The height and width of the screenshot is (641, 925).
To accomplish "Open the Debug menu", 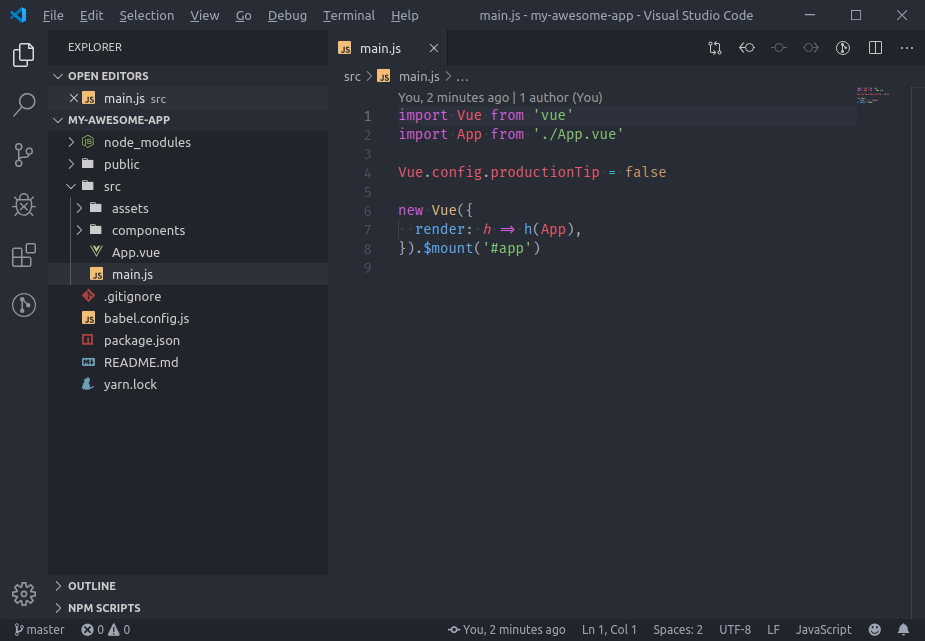I will (x=287, y=15).
